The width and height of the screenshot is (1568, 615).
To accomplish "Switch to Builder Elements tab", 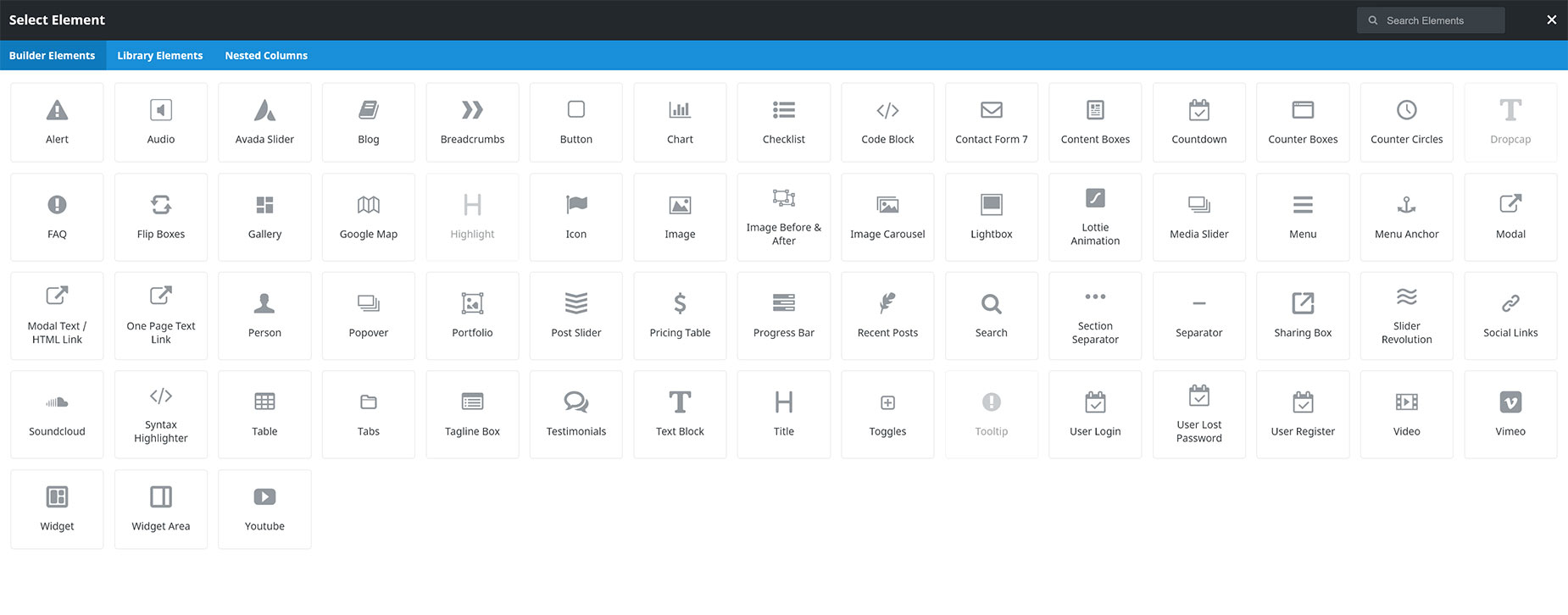I will pos(53,55).
